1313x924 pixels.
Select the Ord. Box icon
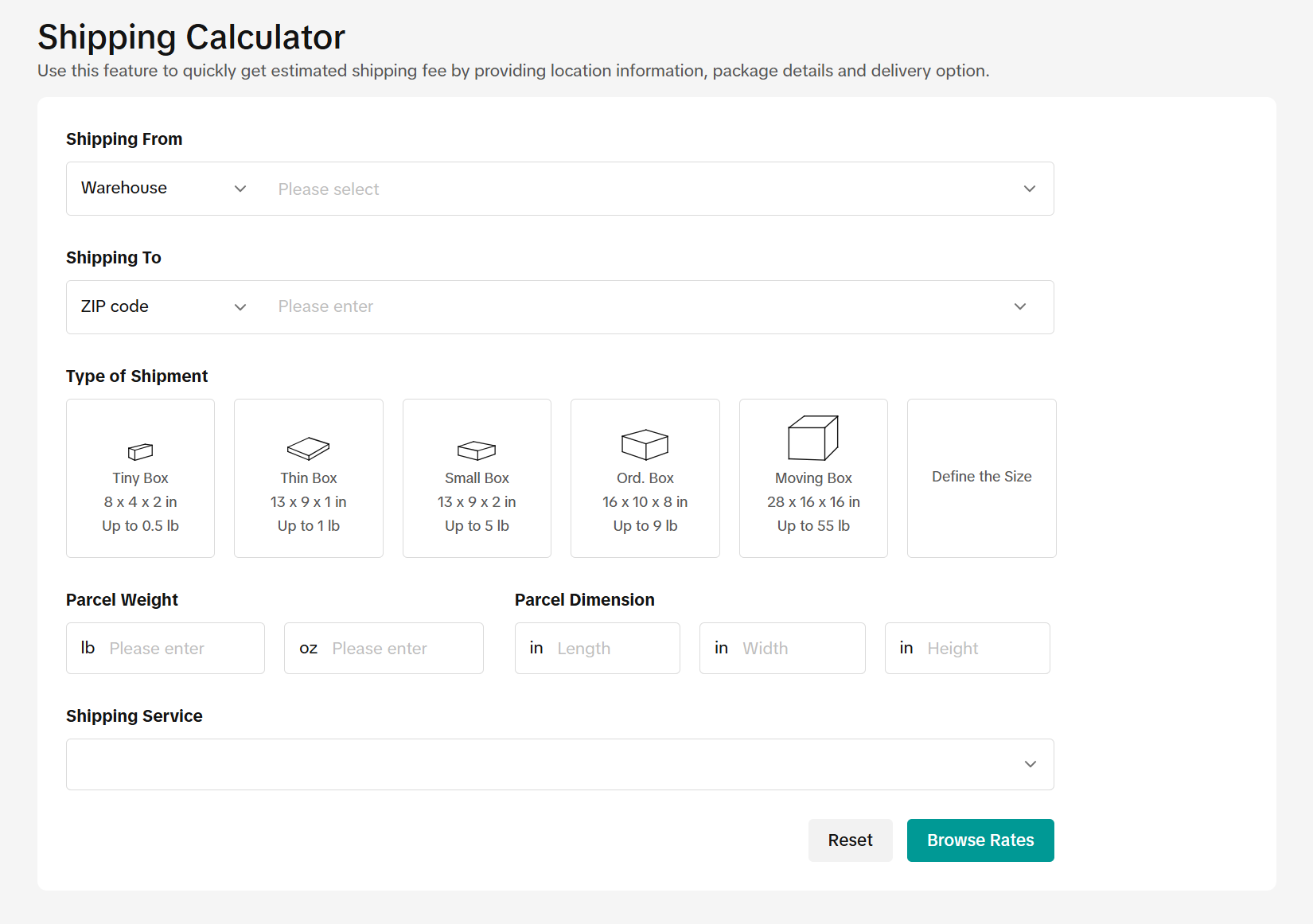pos(645,445)
